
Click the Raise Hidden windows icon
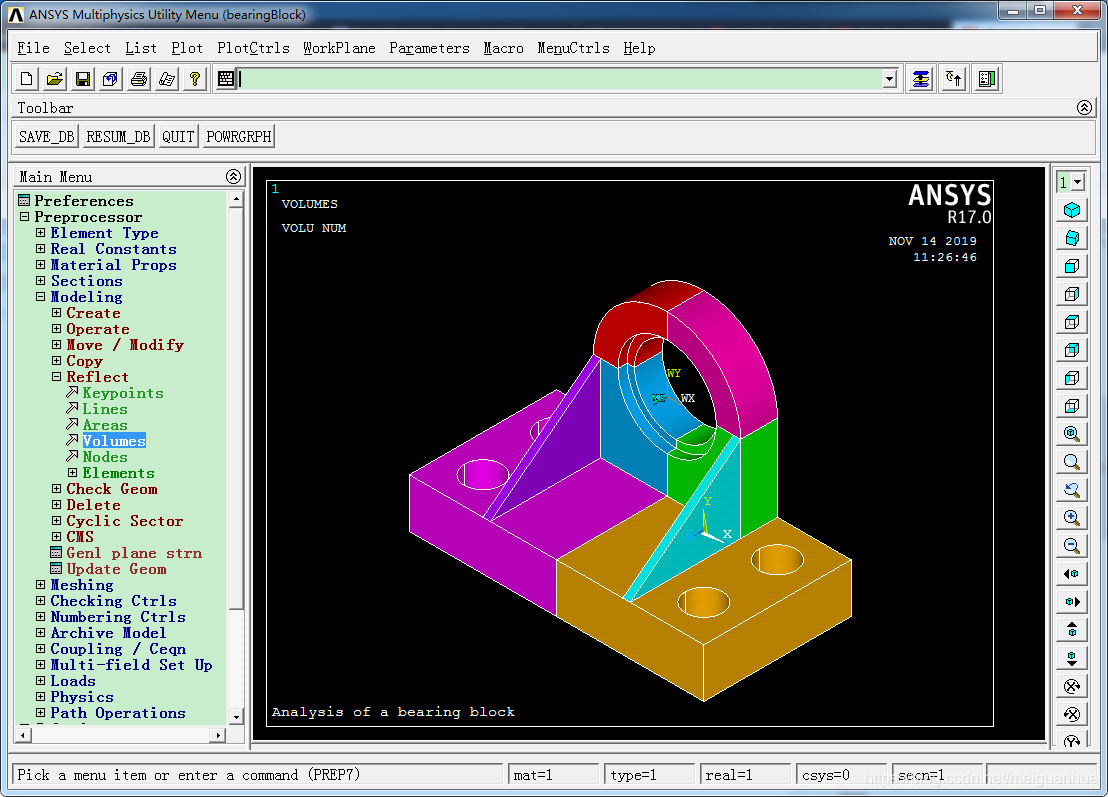(x=921, y=79)
